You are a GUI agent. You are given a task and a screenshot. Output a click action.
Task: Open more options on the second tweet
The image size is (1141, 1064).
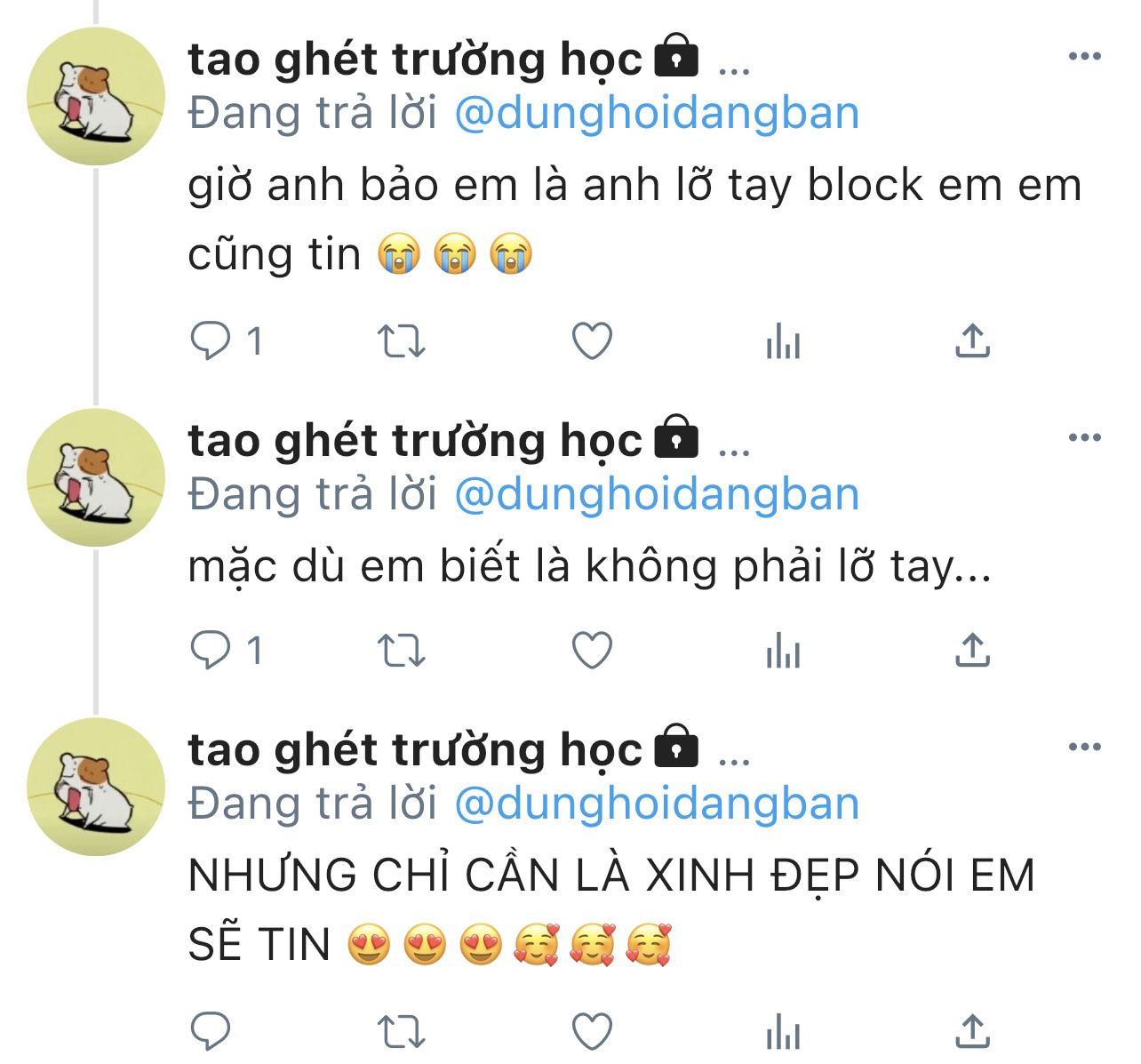[1085, 437]
